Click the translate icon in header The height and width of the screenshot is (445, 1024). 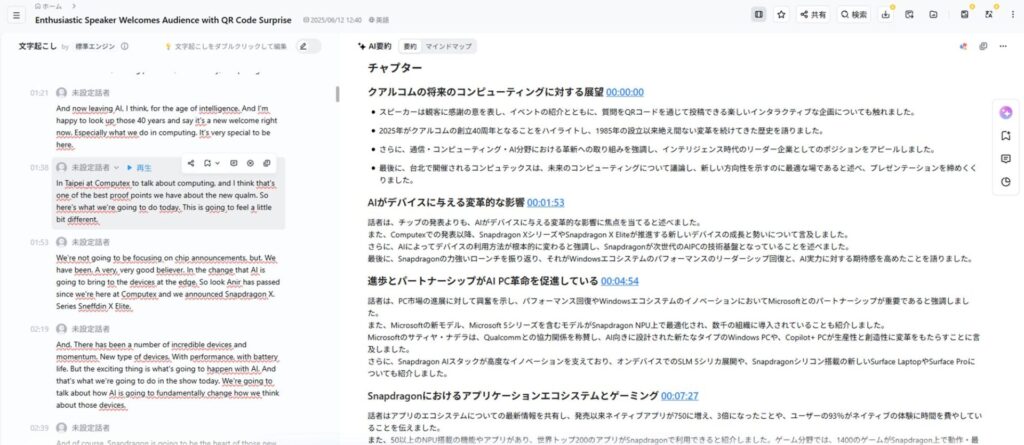(x=989, y=14)
